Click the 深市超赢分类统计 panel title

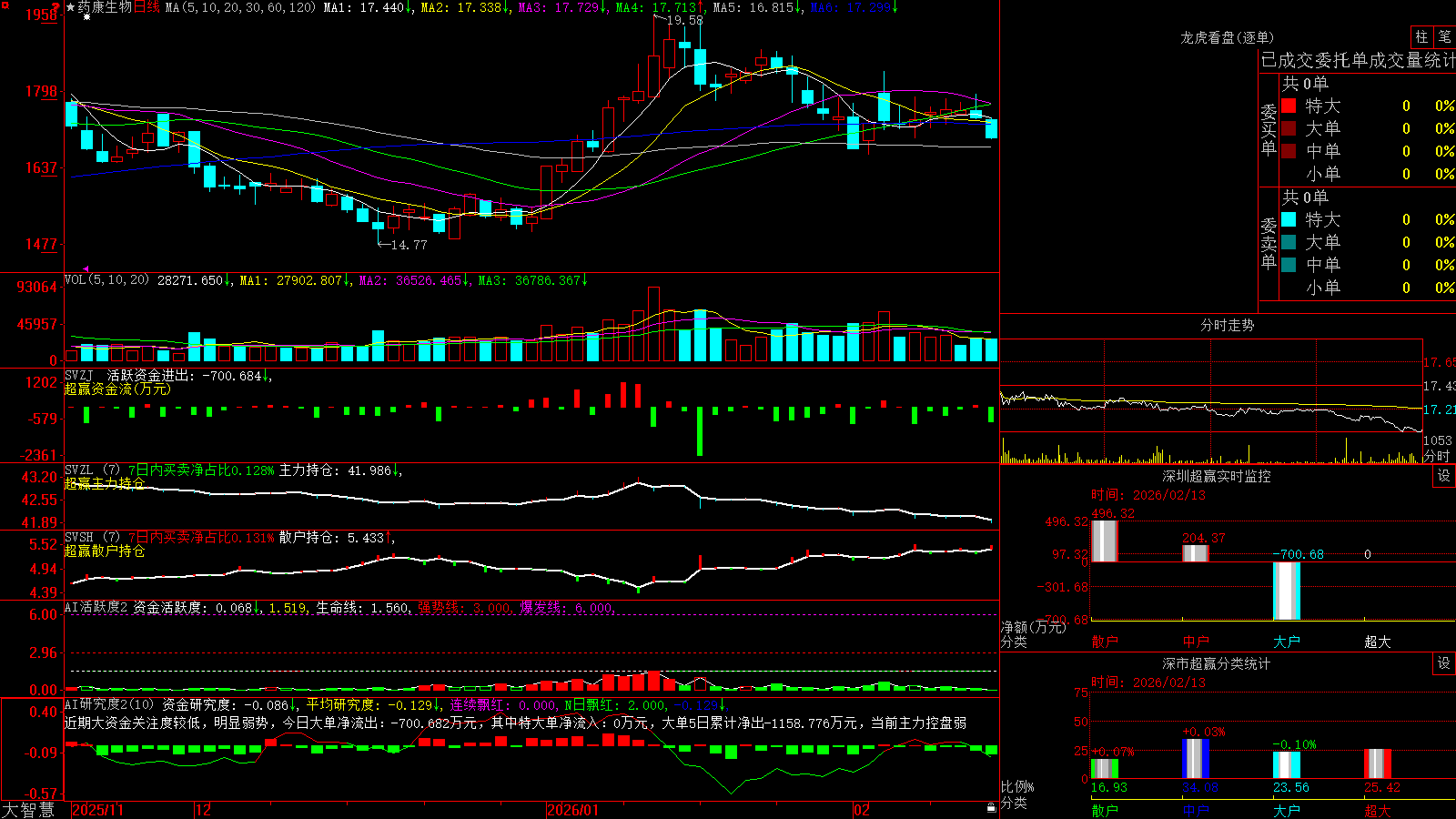tap(1217, 663)
